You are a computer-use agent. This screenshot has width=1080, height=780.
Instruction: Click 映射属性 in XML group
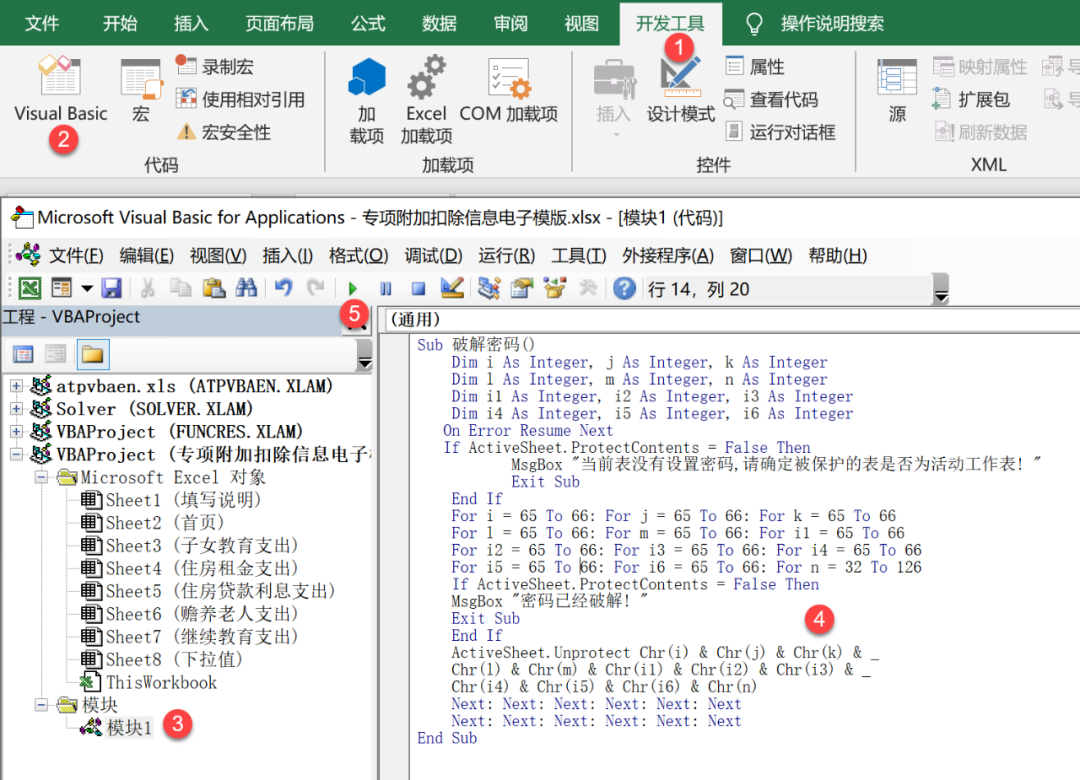[980, 66]
